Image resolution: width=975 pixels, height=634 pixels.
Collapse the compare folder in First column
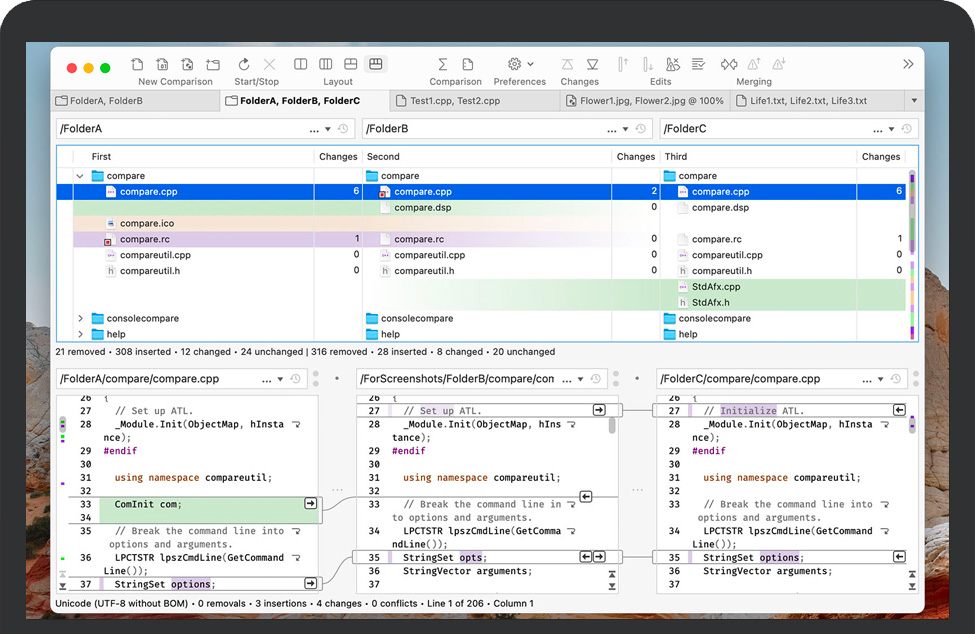tap(80, 176)
